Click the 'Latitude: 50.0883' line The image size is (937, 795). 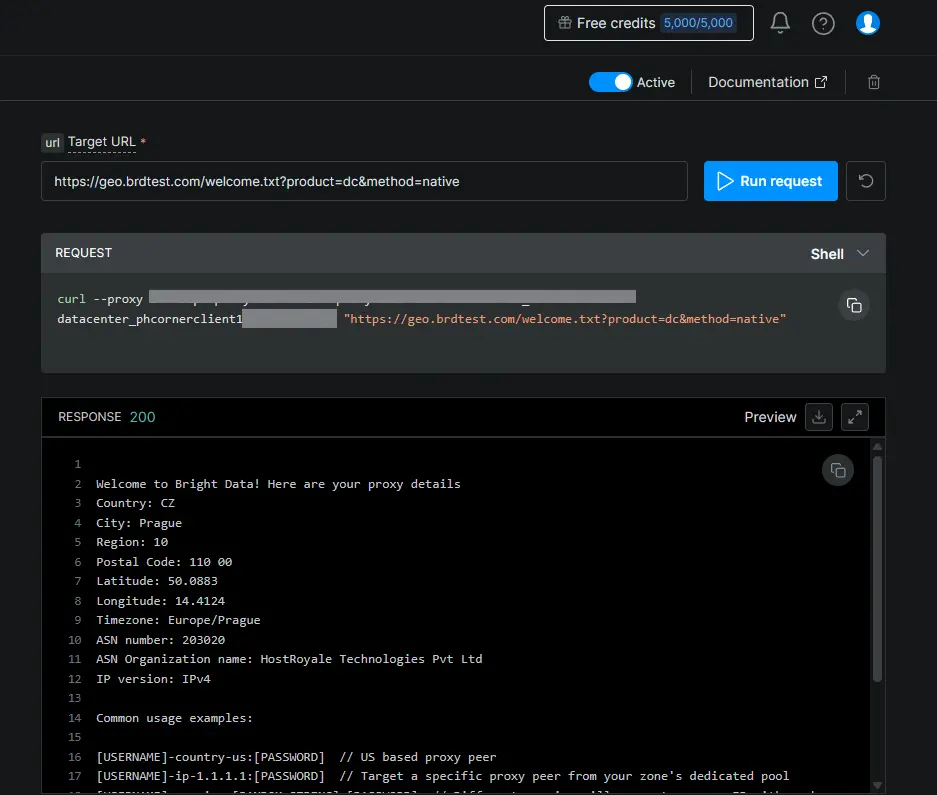157,580
